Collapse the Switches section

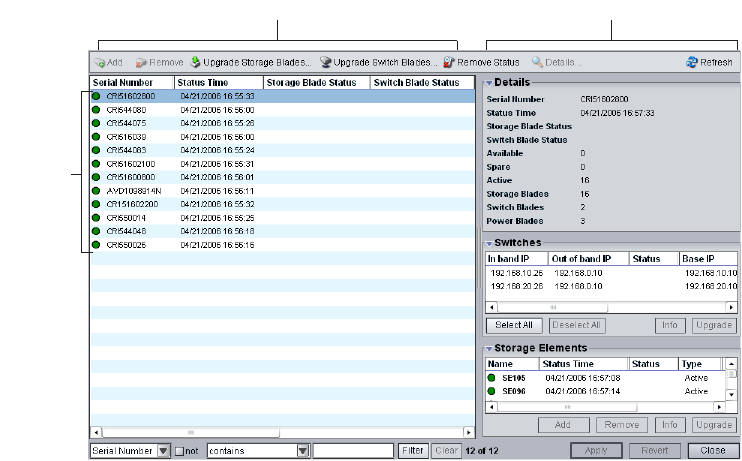tap(489, 243)
